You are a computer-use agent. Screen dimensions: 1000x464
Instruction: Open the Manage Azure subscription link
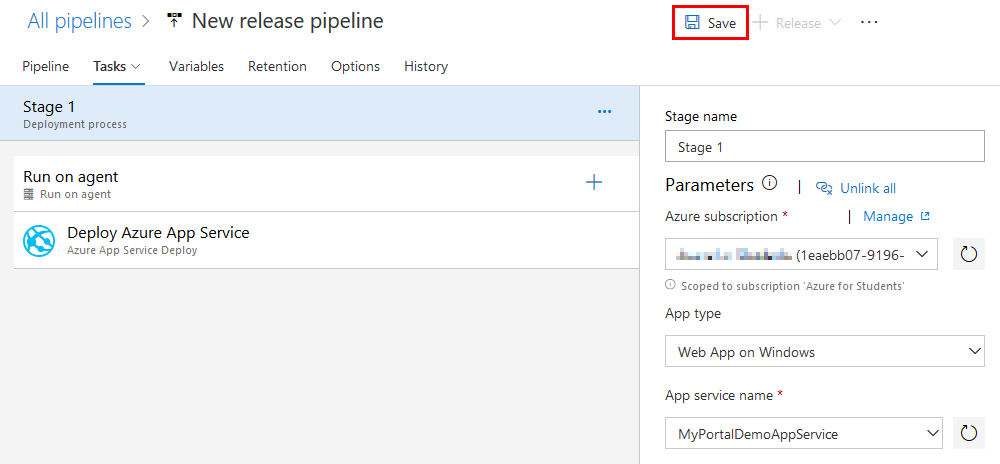[888, 217]
